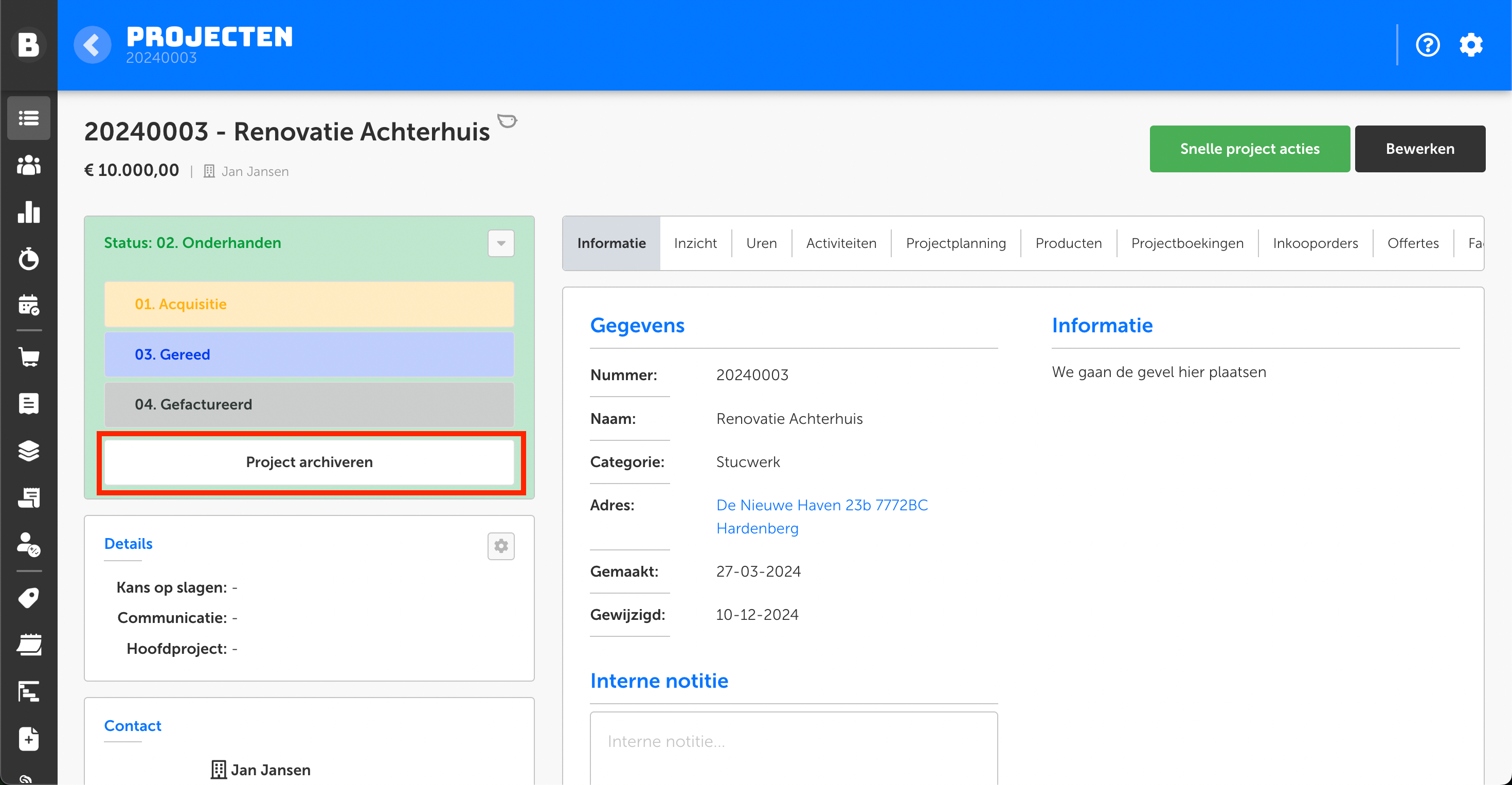Go back using the header arrow button
1512x785 pixels.
92,45
